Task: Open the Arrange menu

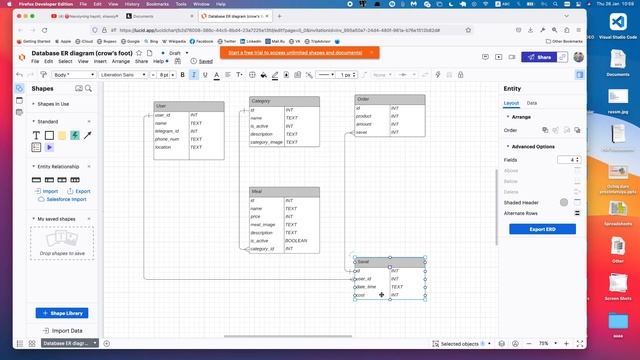Action: coord(121,62)
